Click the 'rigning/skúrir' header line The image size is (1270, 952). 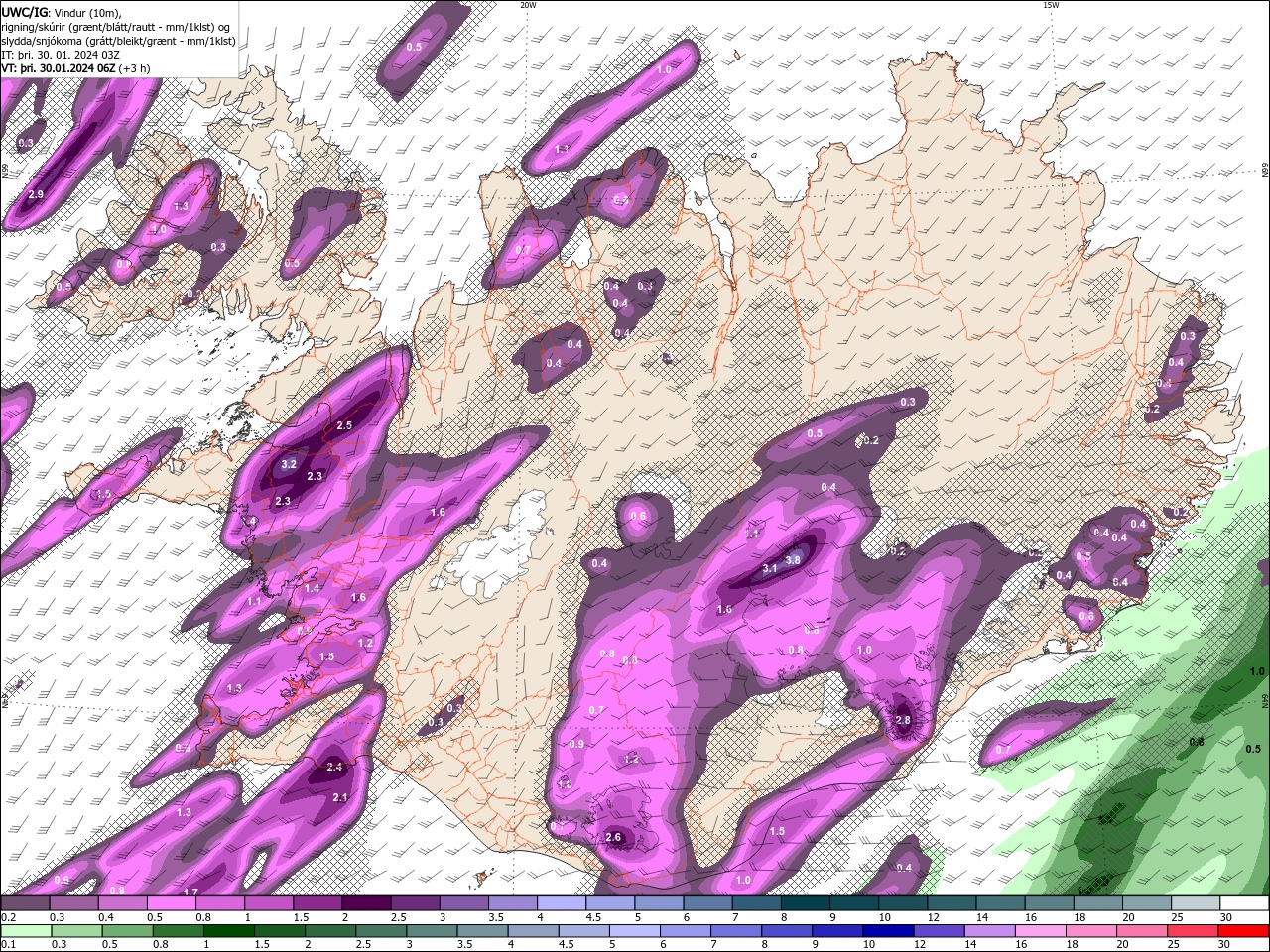pyautogui.click(x=117, y=26)
